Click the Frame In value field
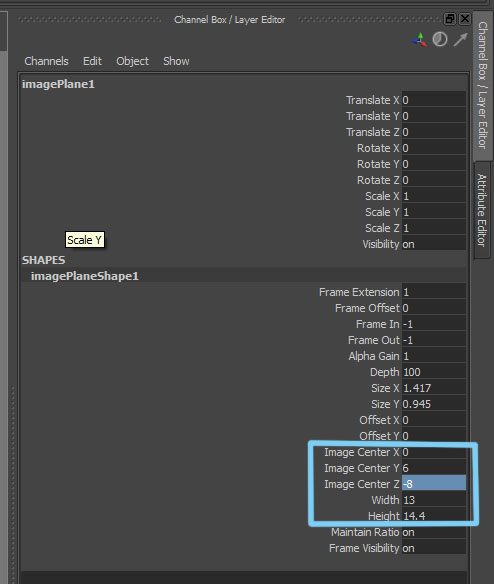The height and width of the screenshot is (584, 494). point(434,324)
